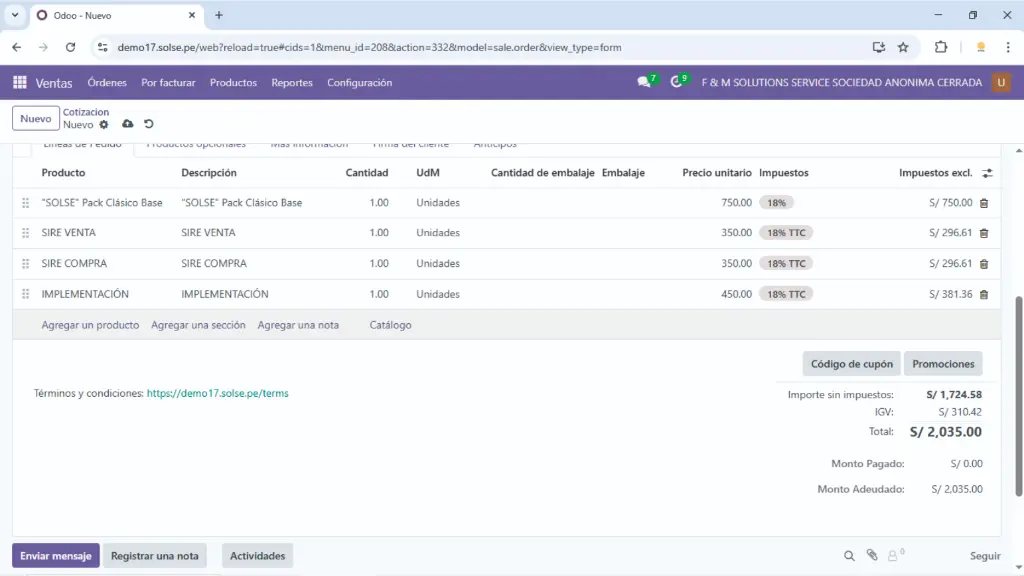
Task: Click Agregar un producto link
Action: tap(90, 325)
